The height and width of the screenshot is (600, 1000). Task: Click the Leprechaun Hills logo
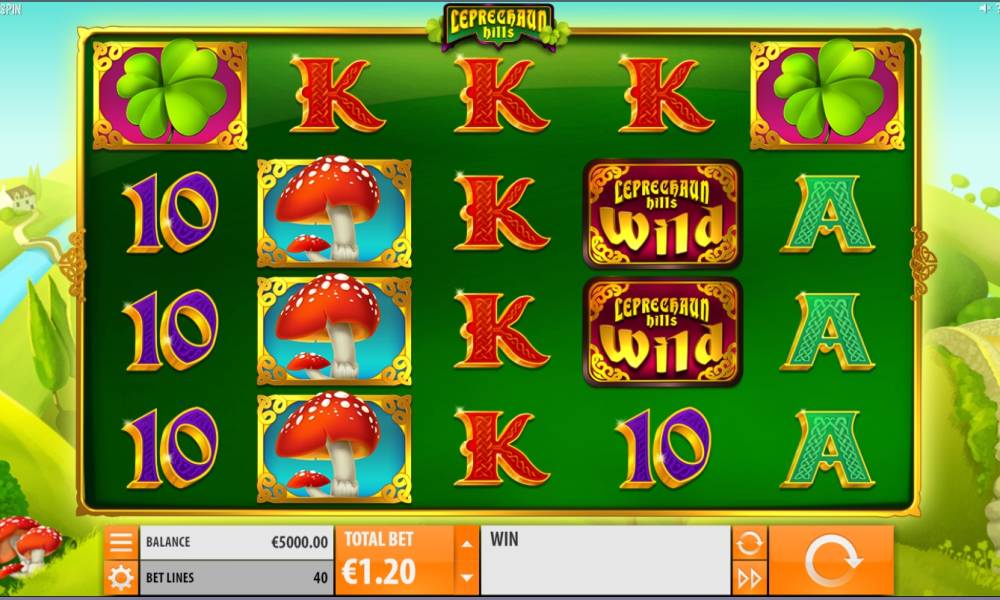coord(498,25)
